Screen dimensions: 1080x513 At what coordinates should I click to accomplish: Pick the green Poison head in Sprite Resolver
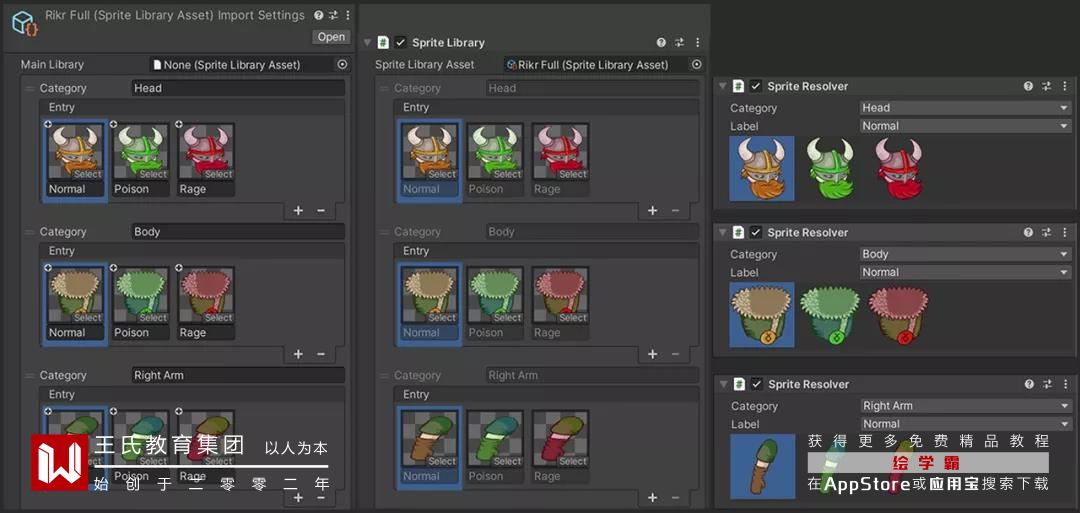click(830, 169)
